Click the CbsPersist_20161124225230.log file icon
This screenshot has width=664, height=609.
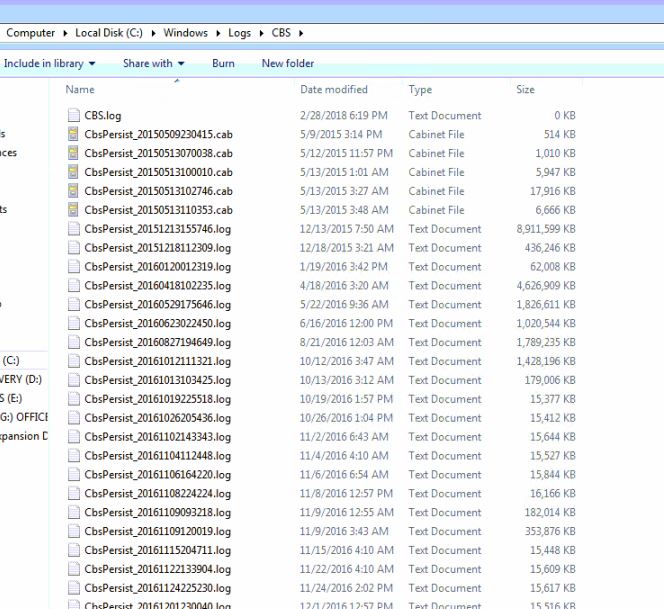click(x=73, y=588)
